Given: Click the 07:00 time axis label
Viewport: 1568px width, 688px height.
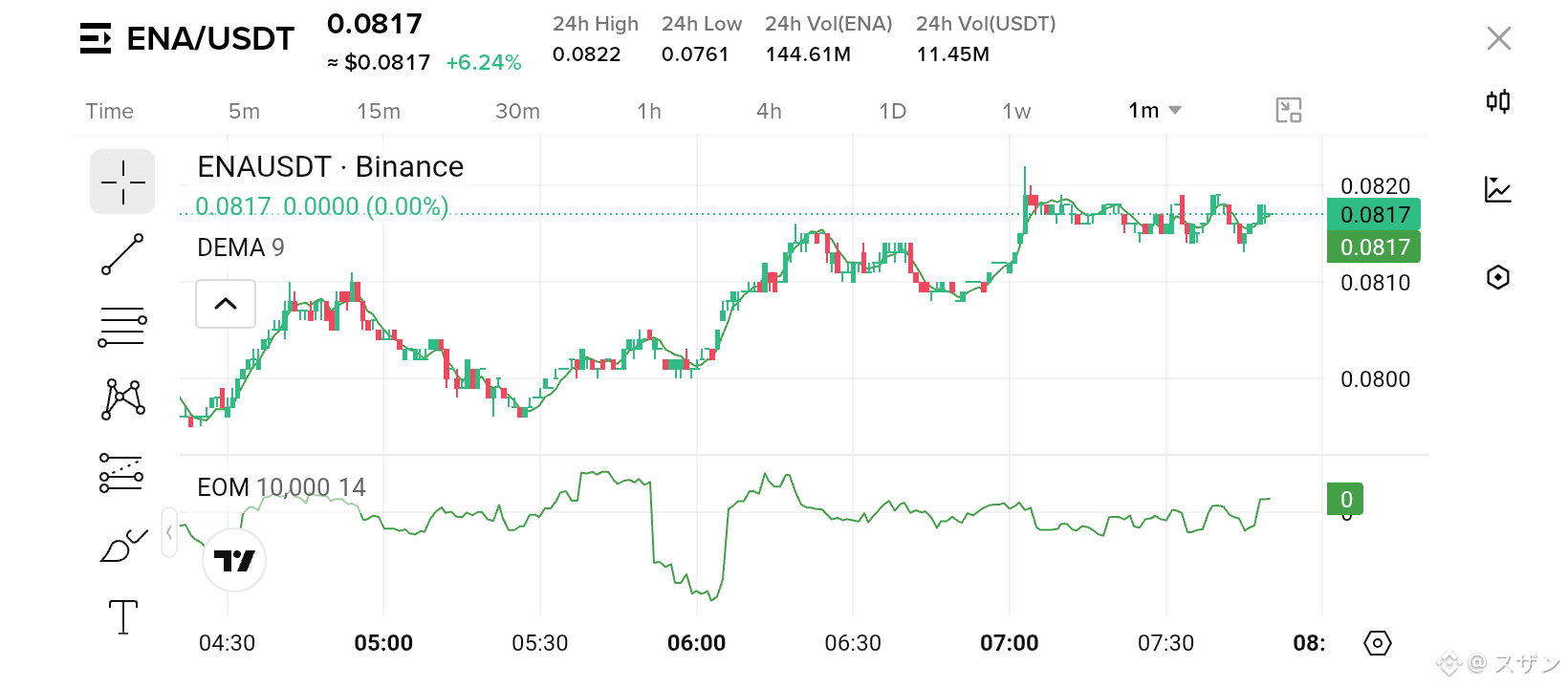Looking at the screenshot, I should click(x=1009, y=643).
